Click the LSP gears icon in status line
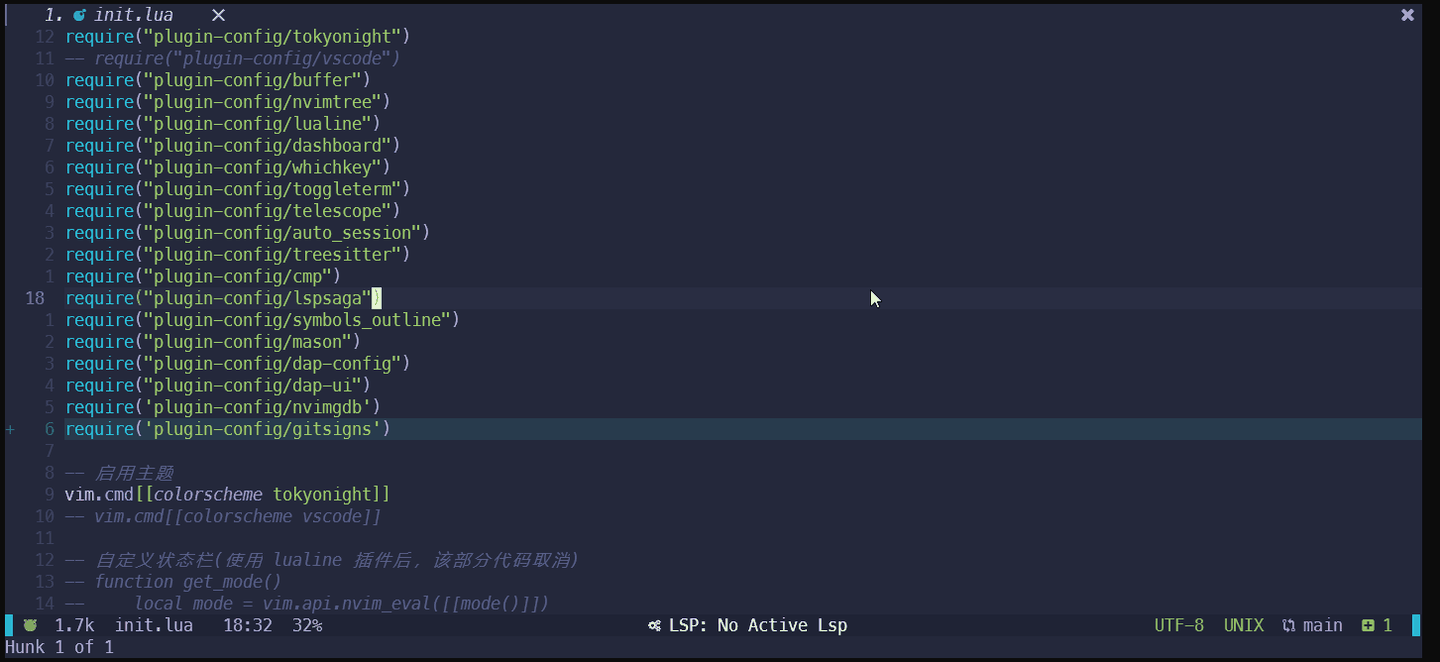This screenshot has width=1440, height=662. (x=654, y=626)
